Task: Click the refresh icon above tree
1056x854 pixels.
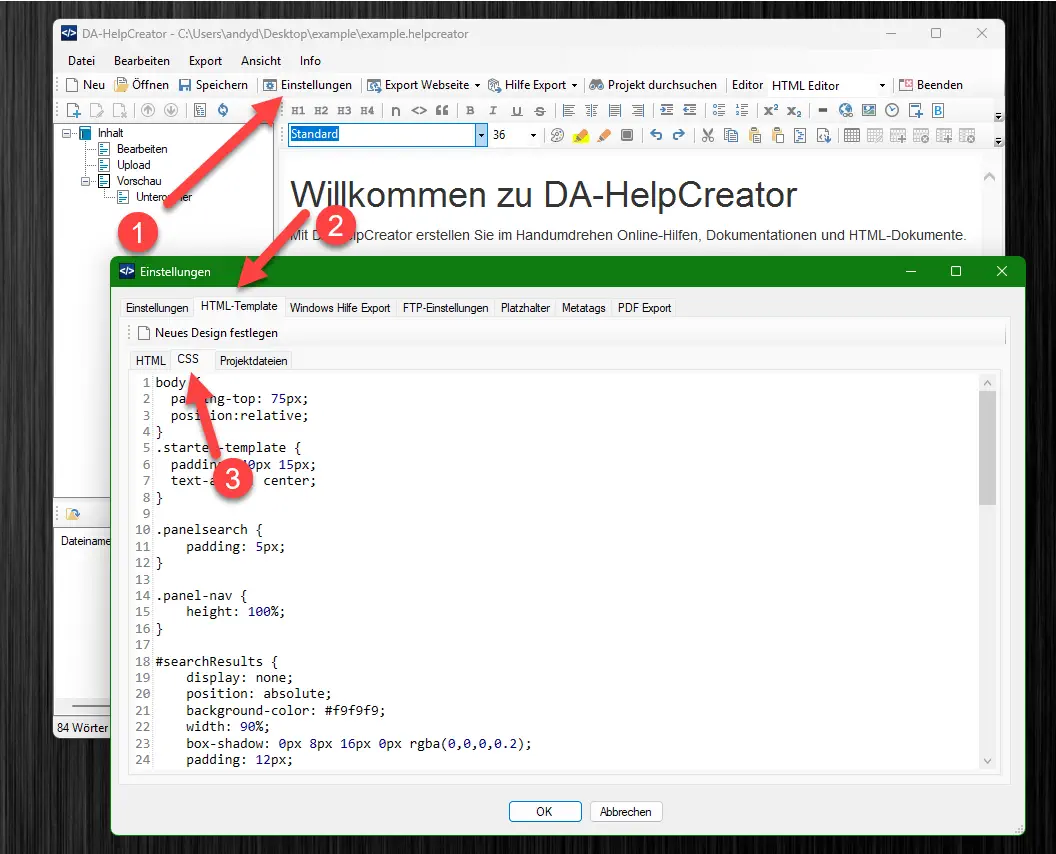Action: click(x=223, y=111)
